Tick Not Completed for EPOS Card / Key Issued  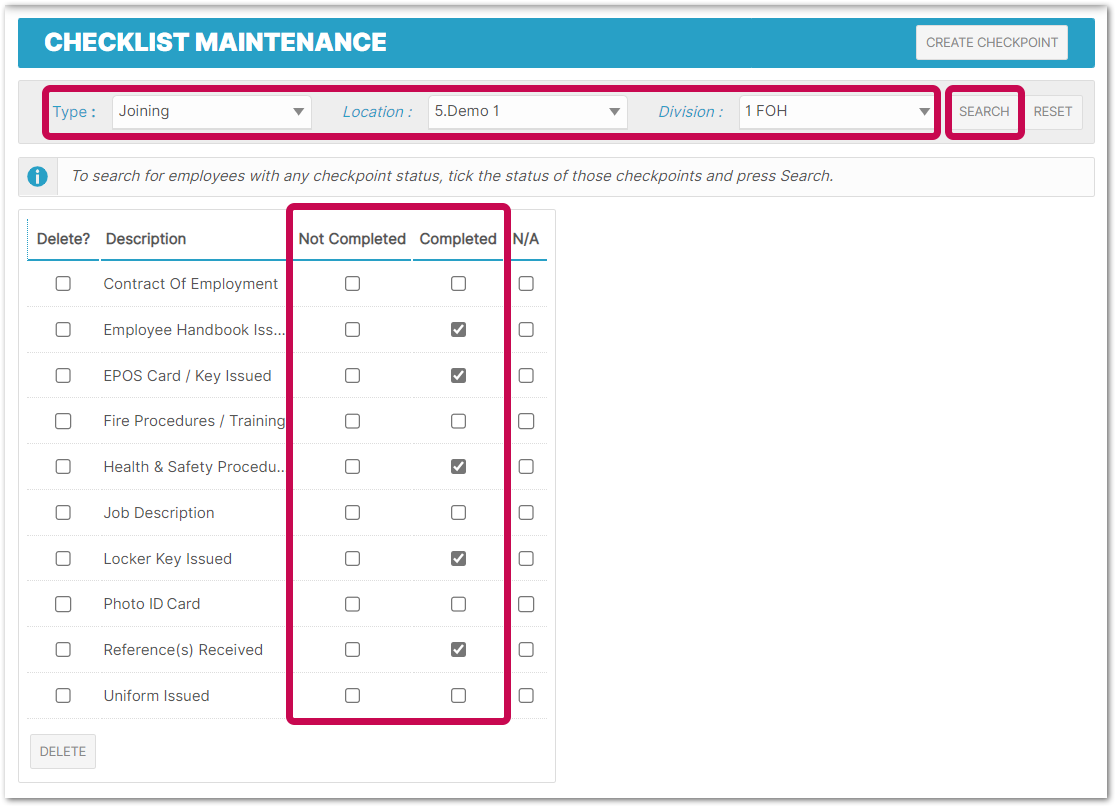352,376
